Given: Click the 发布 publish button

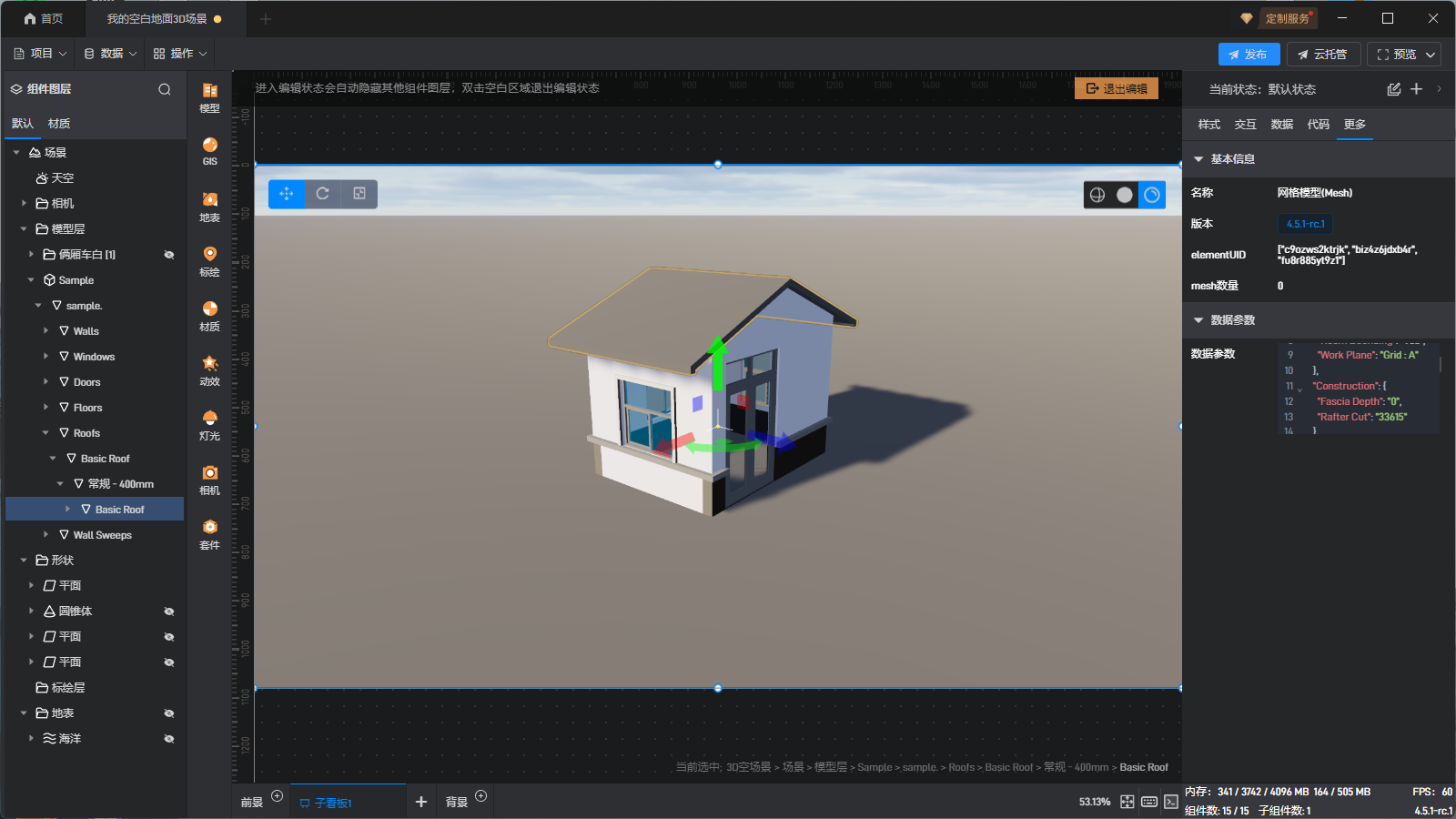Looking at the screenshot, I should (x=1249, y=55).
